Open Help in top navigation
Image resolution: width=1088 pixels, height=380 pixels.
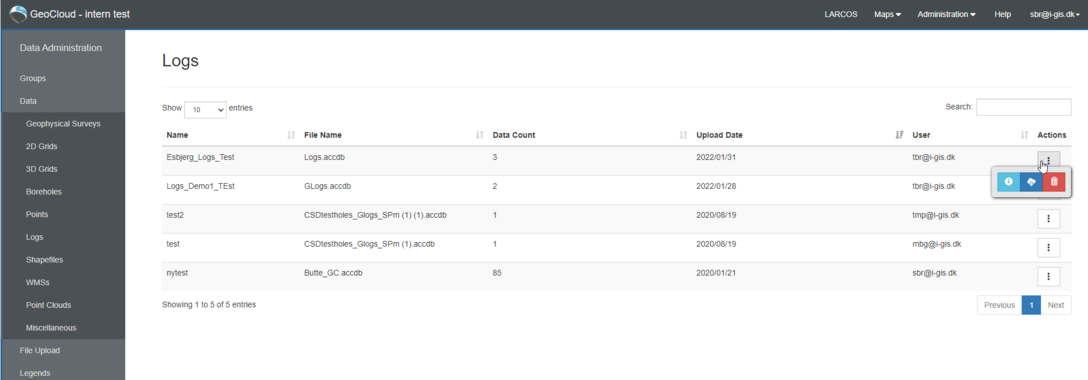[x=1003, y=14]
